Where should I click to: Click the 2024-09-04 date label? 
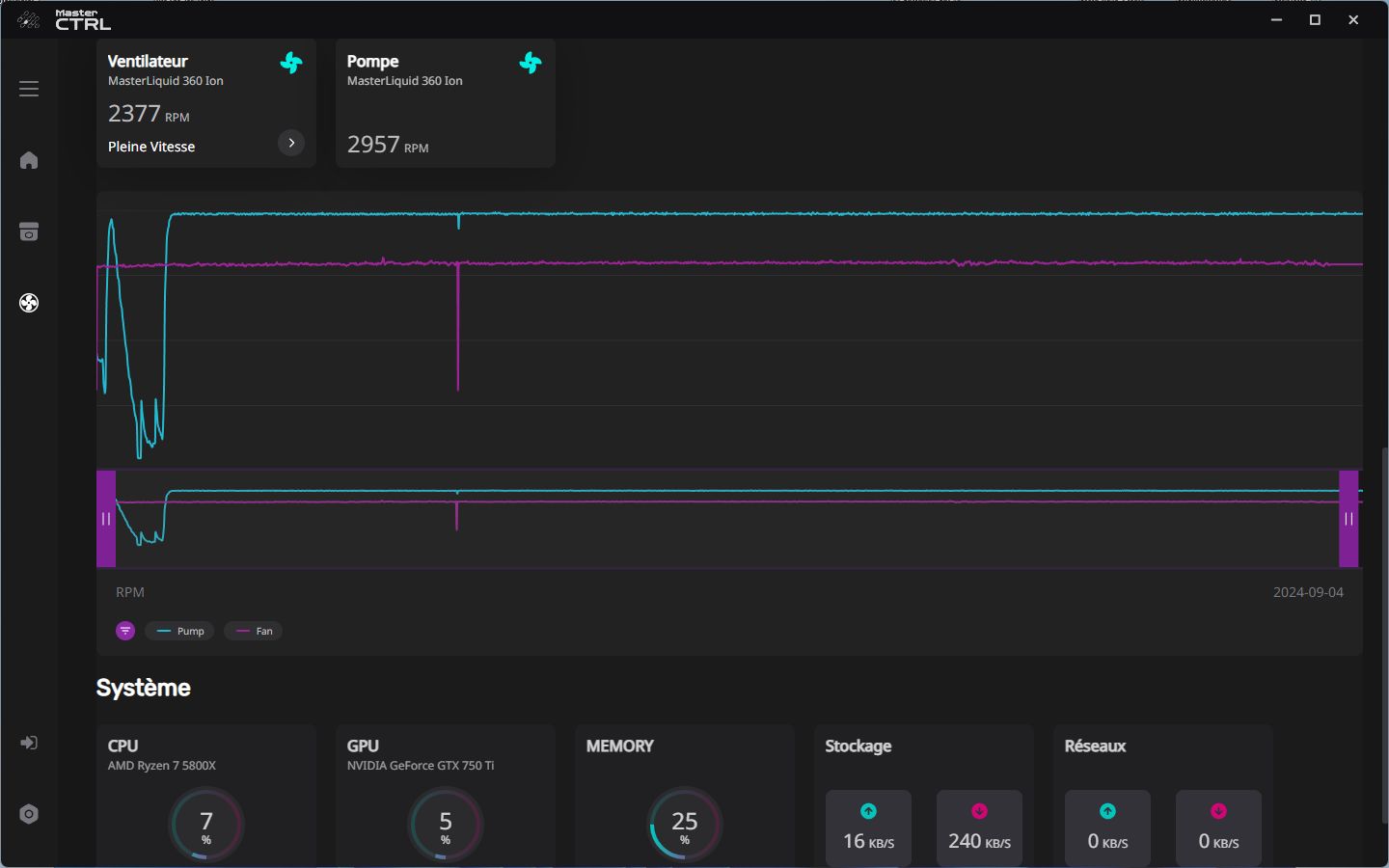pos(1308,592)
